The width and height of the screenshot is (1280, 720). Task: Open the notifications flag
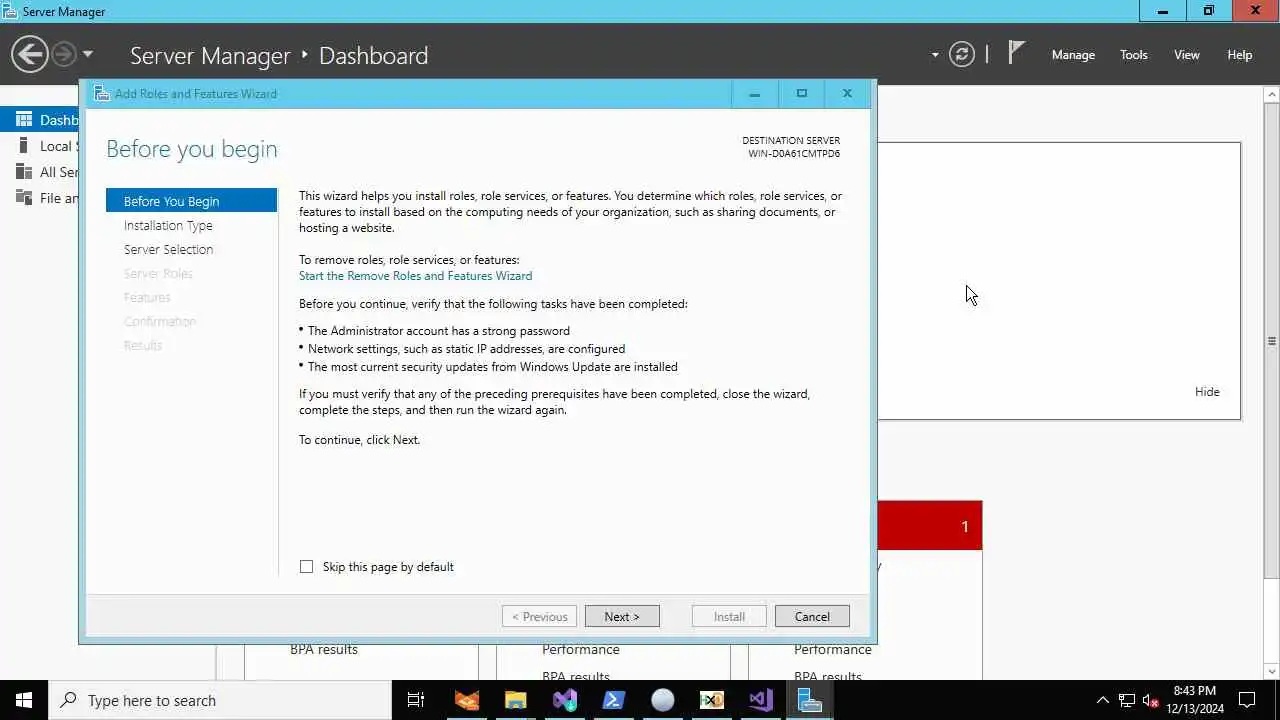tap(1016, 53)
